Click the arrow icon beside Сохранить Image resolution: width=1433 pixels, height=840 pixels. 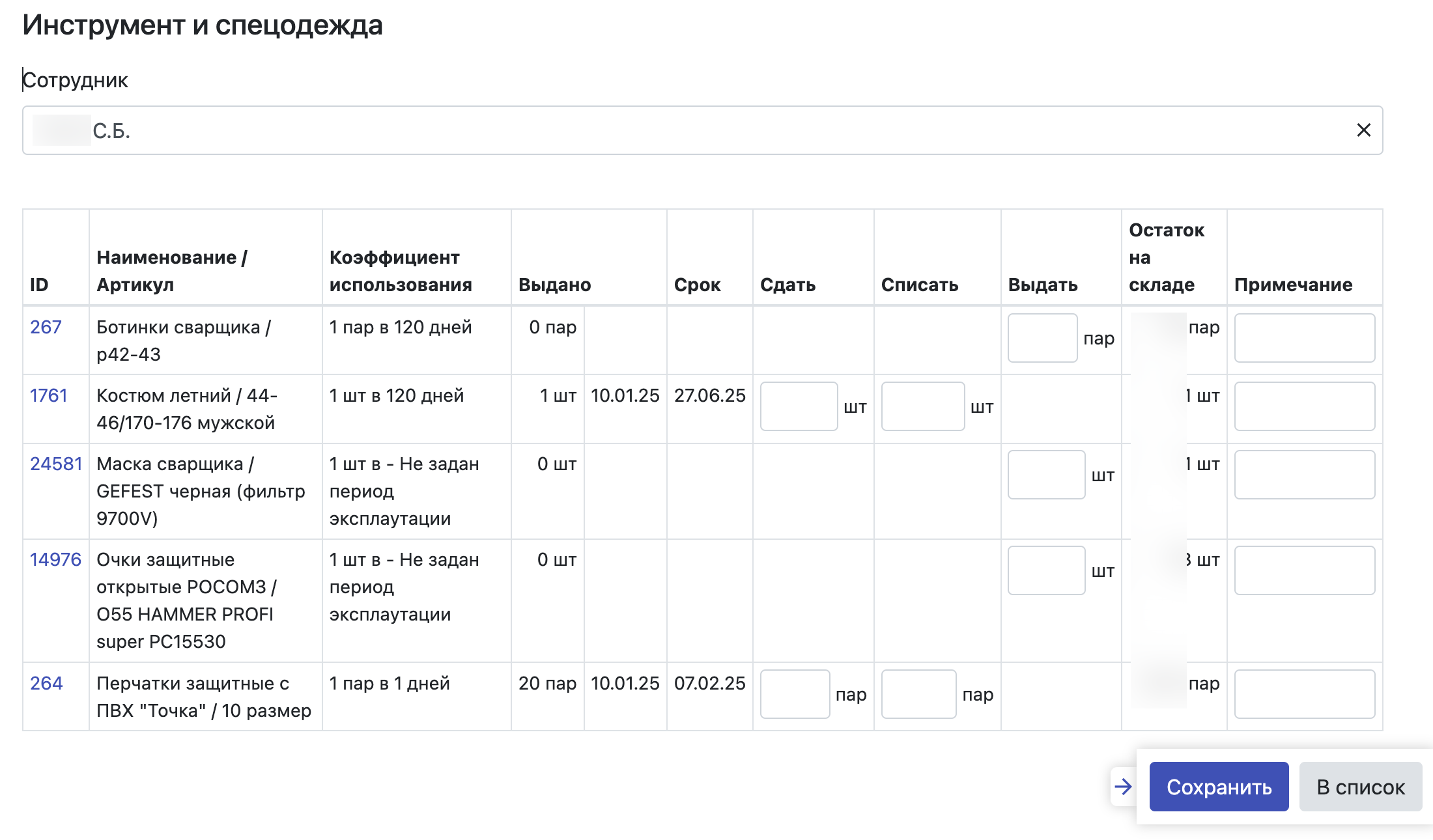(1123, 787)
